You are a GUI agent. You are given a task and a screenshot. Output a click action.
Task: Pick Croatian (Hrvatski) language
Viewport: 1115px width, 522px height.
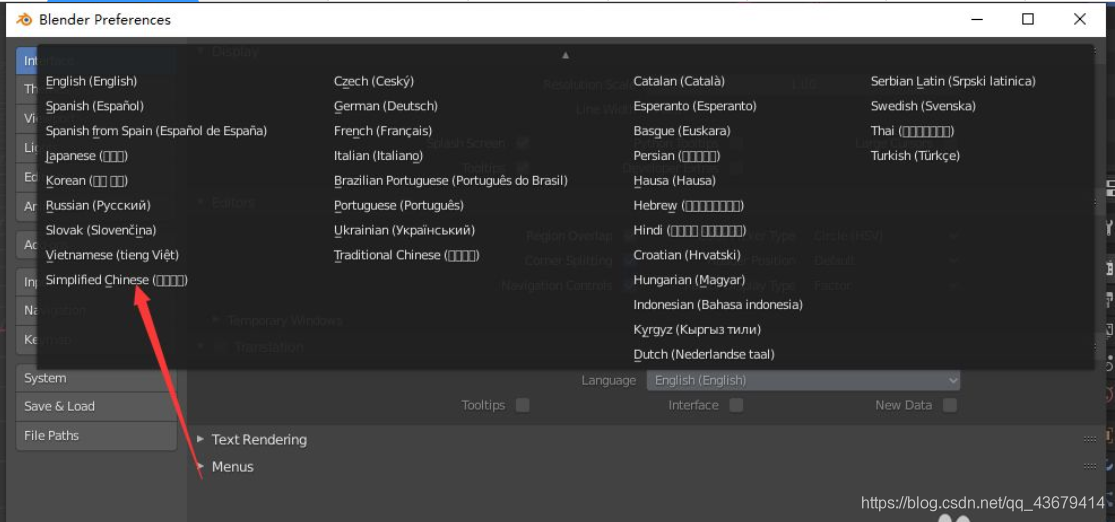pos(687,255)
